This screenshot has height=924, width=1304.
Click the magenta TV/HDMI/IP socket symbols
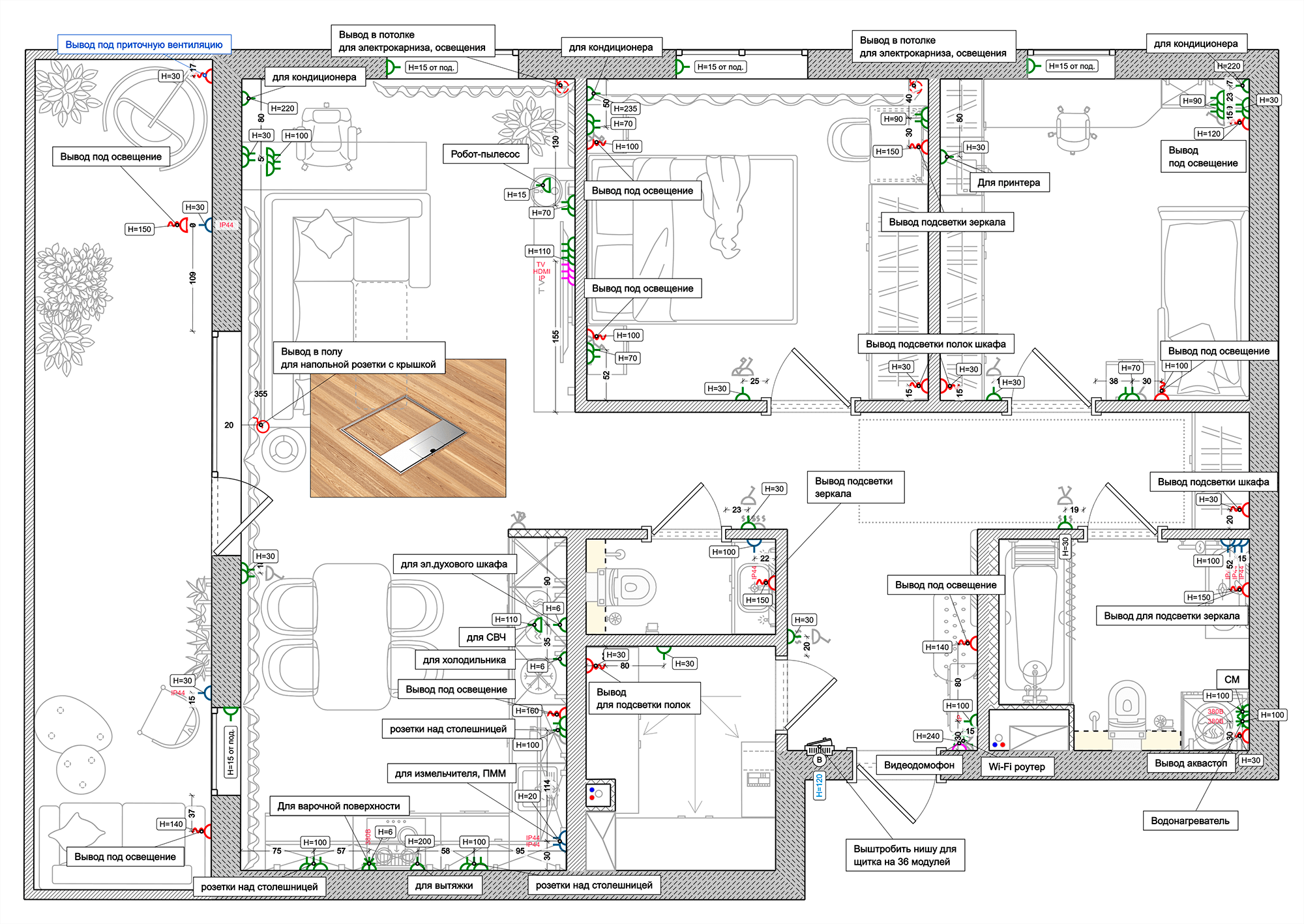[x=569, y=273]
